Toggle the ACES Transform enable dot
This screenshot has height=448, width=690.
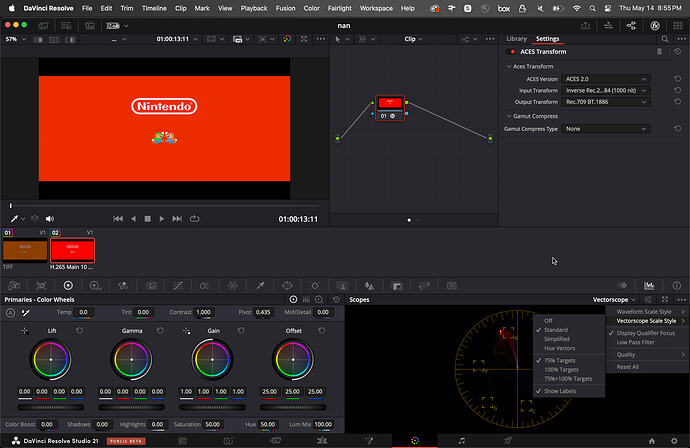[513, 51]
